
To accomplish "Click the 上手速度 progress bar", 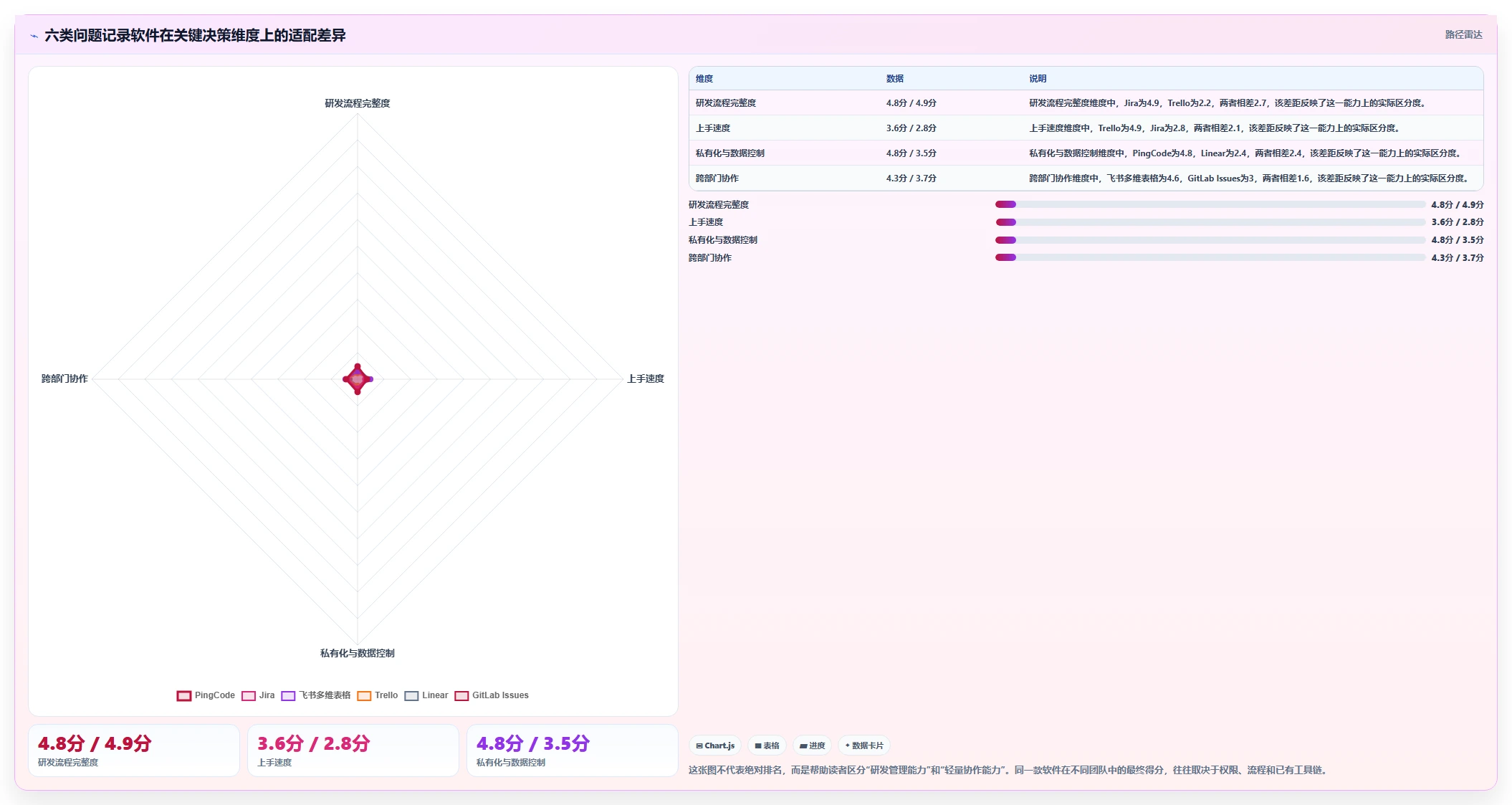I will 1210,222.
